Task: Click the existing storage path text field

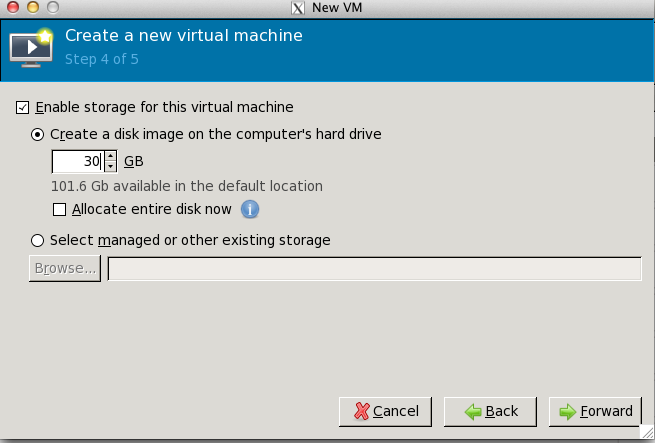Action: click(x=375, y=269)
